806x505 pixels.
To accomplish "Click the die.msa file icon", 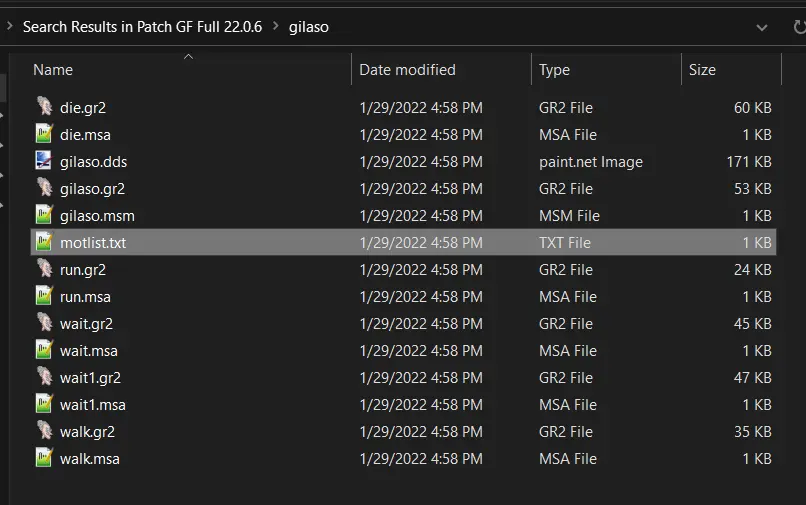I will [x=44, y=134].
